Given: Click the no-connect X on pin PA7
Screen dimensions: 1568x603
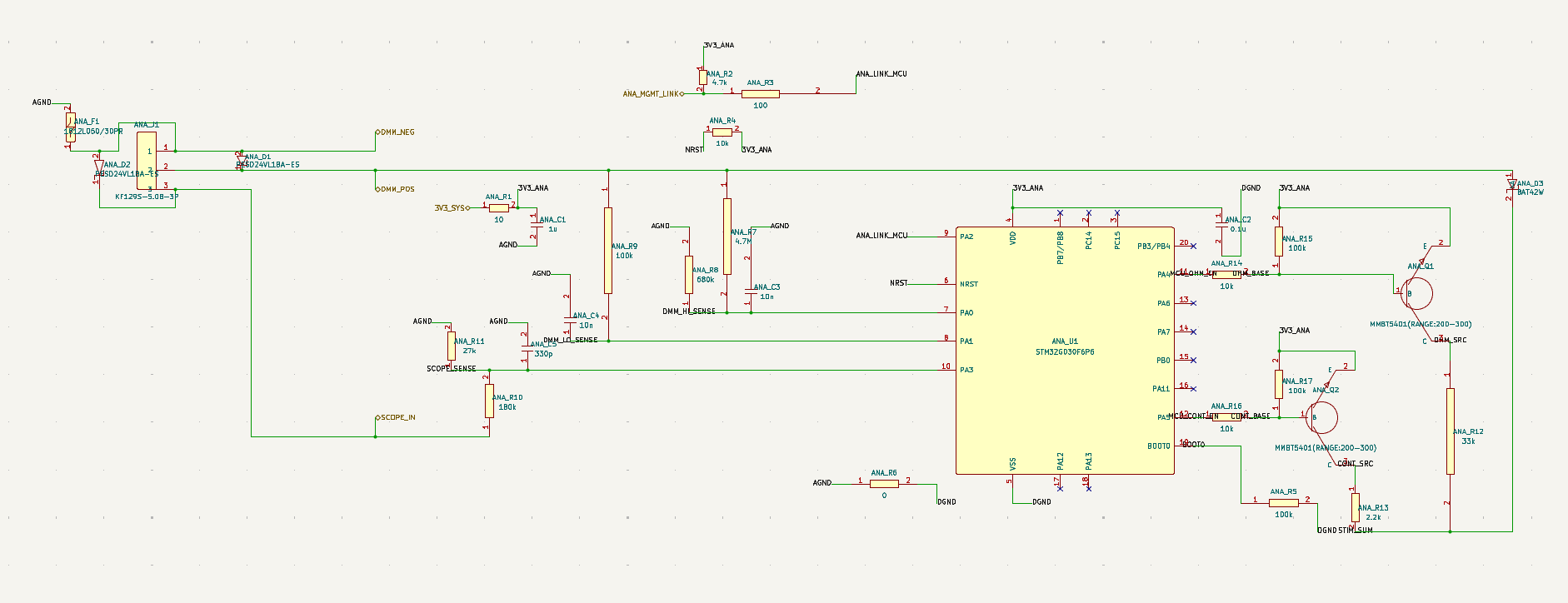Looking at the screenshot, I should 1194,331.
